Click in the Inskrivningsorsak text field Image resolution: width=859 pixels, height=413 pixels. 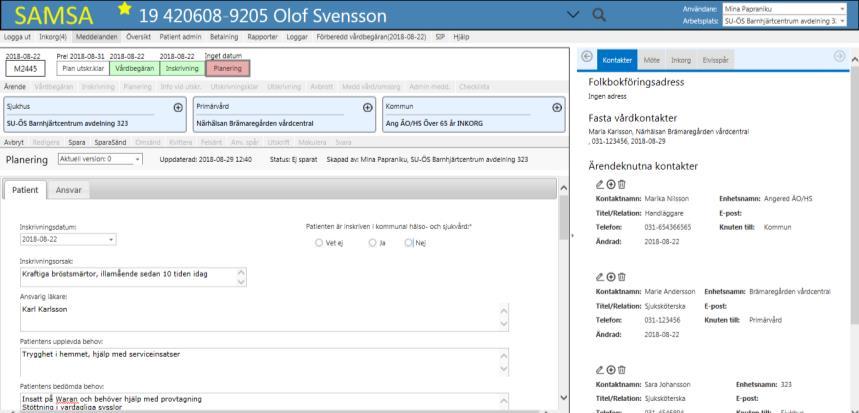pos(133,277)
